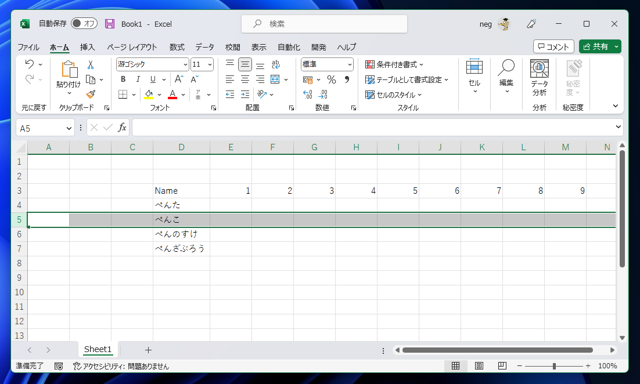Image resolution: width=640 pixels, height=384 pixels.
Task: Click the Cut scissors icon
Action: [91, 64]
